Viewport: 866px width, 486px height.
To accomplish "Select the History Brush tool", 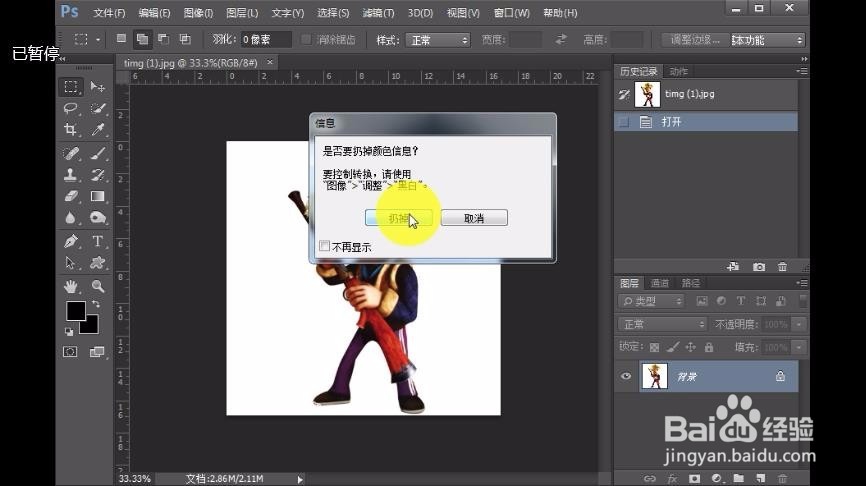I will tap(98, 175).
